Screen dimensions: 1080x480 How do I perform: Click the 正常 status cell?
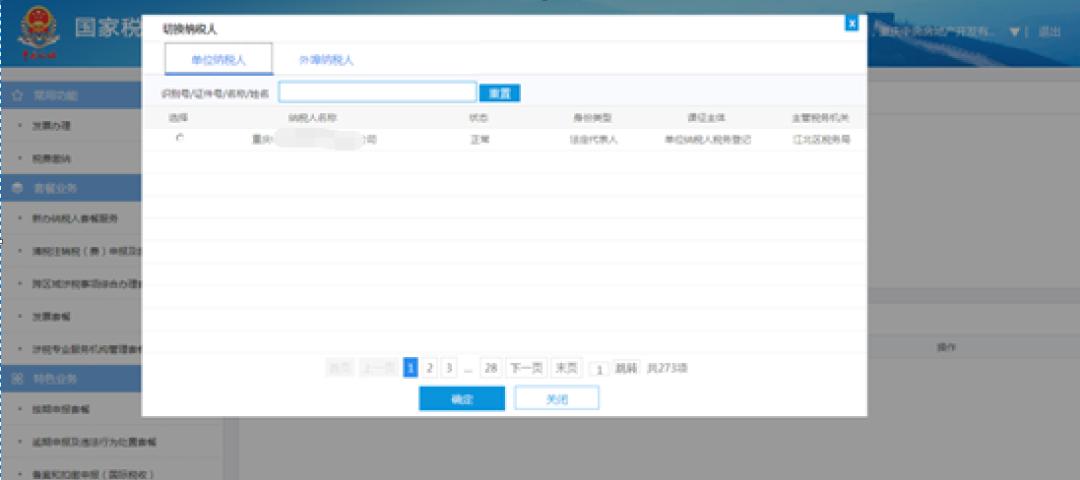click(x=480, y=139)
